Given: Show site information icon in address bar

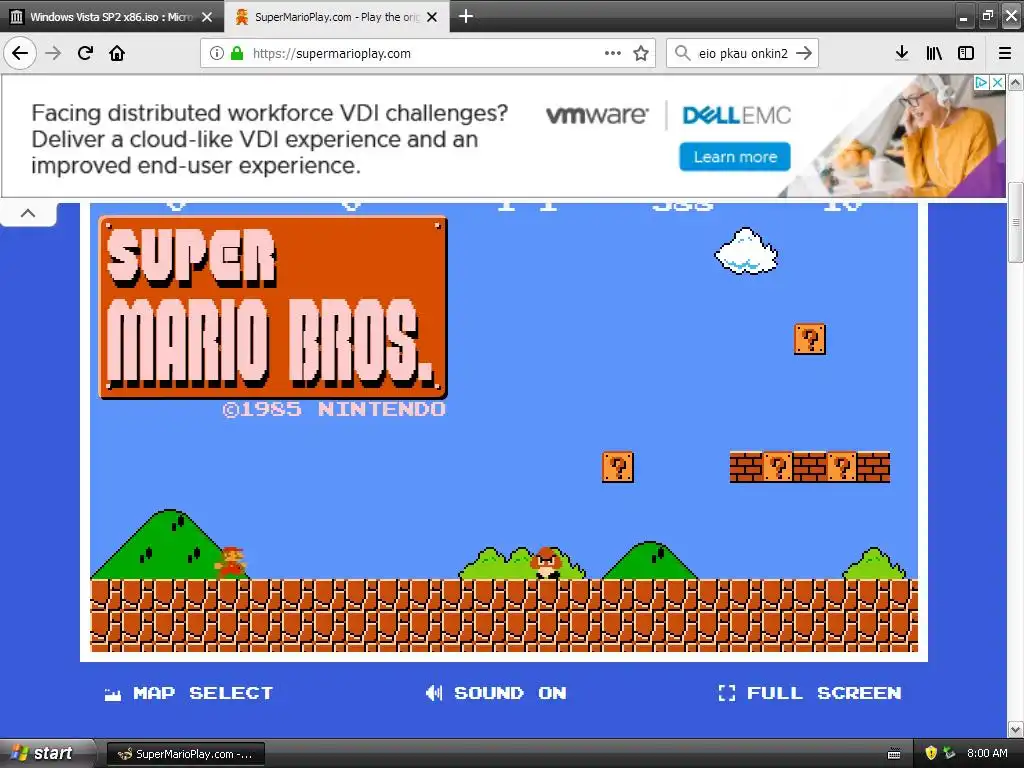Looking at the screenshot, I should tap(217, 53).
